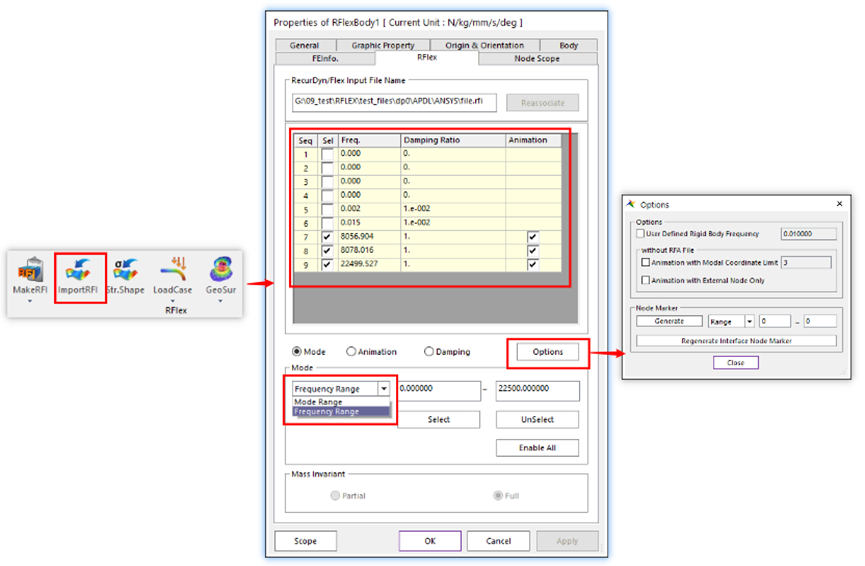This screenshot has height=566, width=865.
Task: Select the Partial mass invariant radio
Action: point(335,495)
